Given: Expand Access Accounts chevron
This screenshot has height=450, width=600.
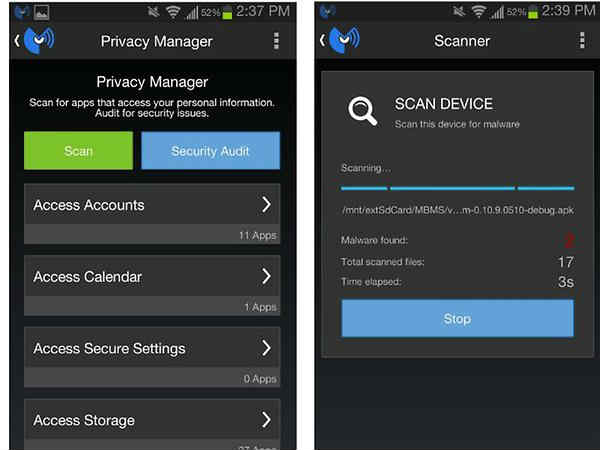Looking at the screenshot, I should coord(266,204).
